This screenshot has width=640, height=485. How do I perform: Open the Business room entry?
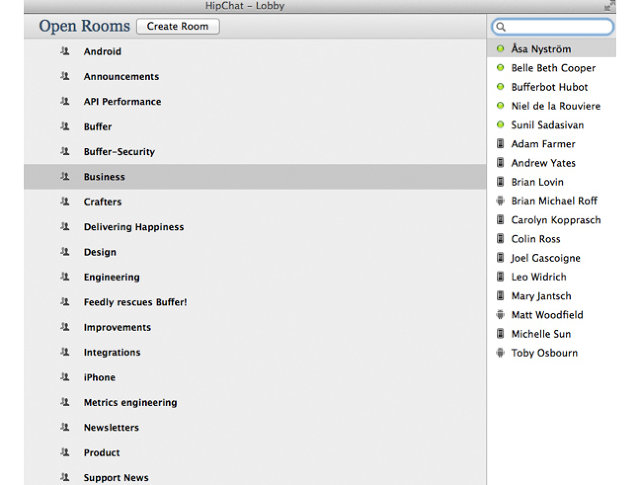(x=255, y=177)
